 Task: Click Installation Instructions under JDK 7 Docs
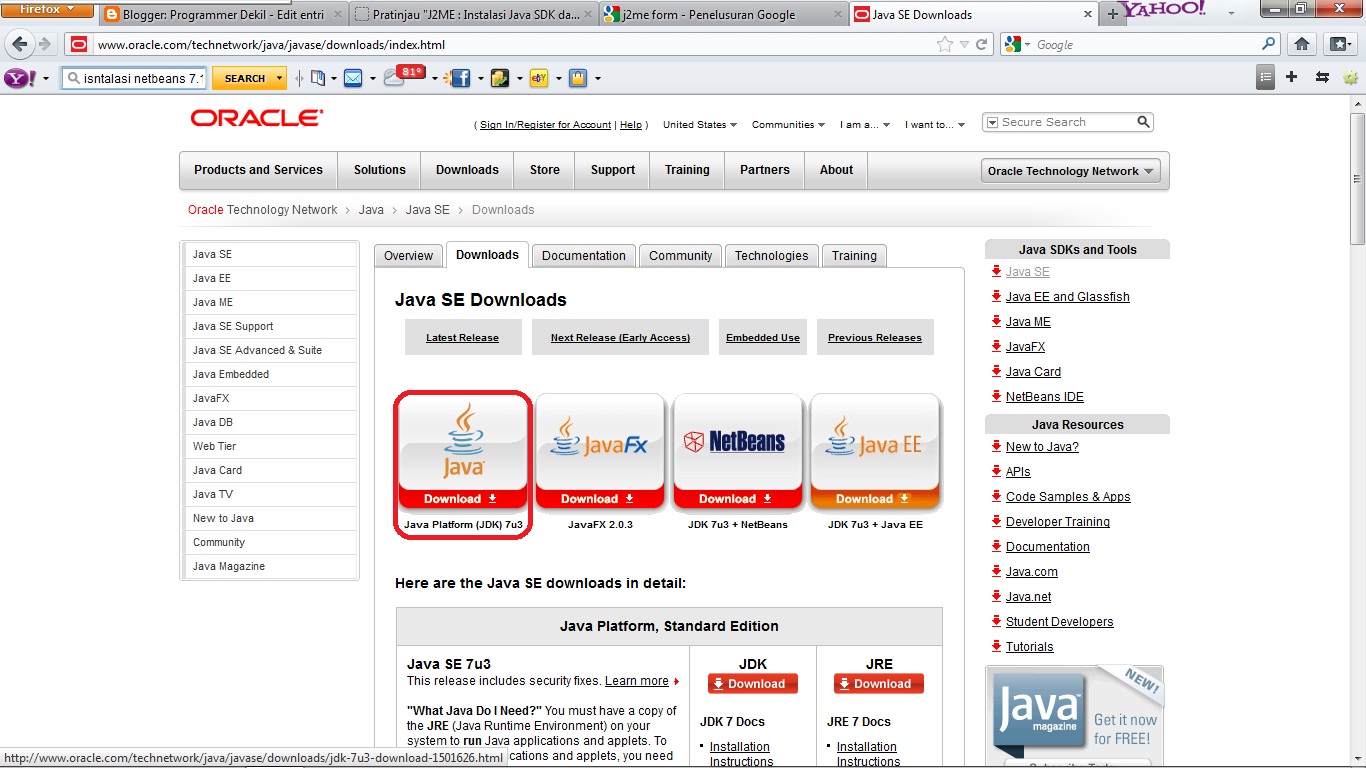[x=740, y=754]
